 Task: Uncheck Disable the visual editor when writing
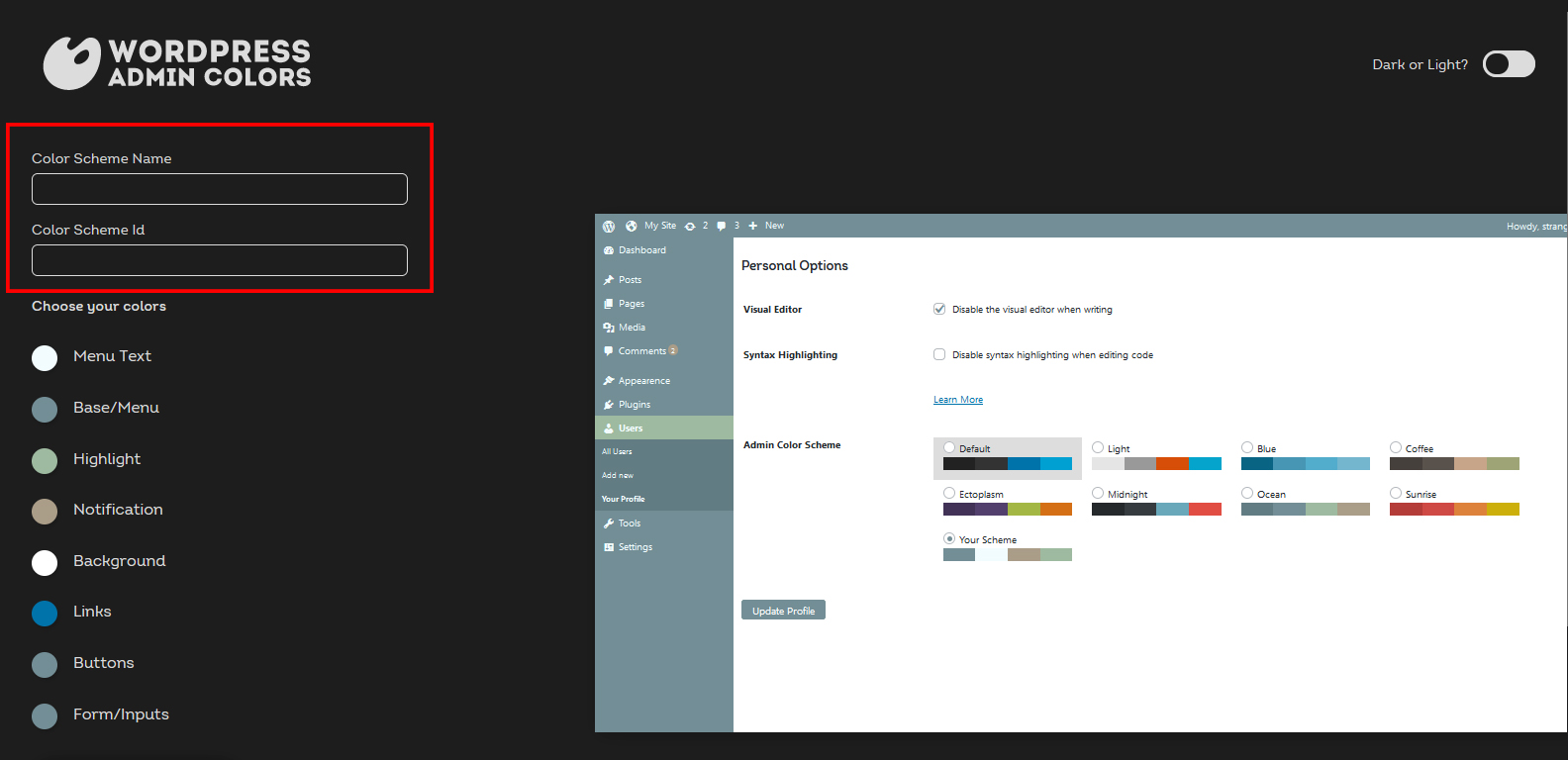[939, 309]
